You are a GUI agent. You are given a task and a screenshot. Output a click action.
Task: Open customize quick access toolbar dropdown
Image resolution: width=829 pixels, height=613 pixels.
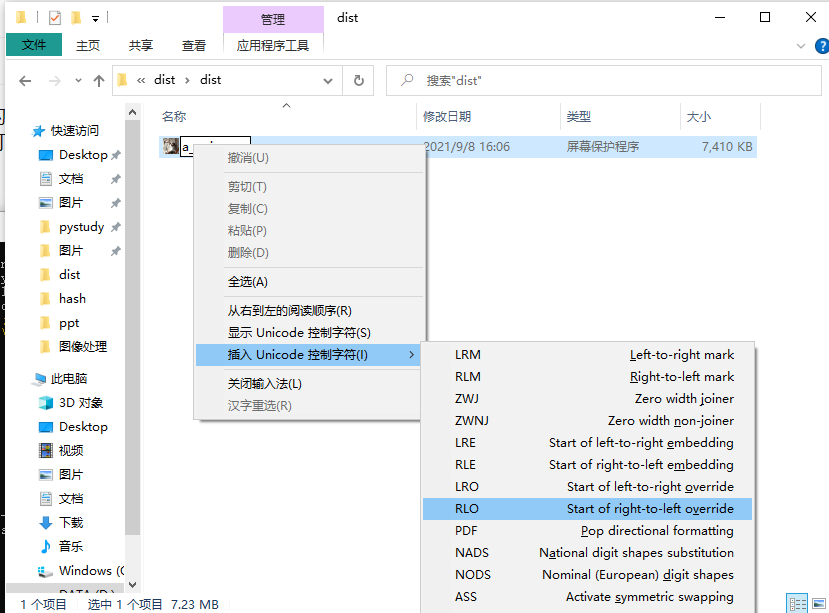click(x=95, y=19)
